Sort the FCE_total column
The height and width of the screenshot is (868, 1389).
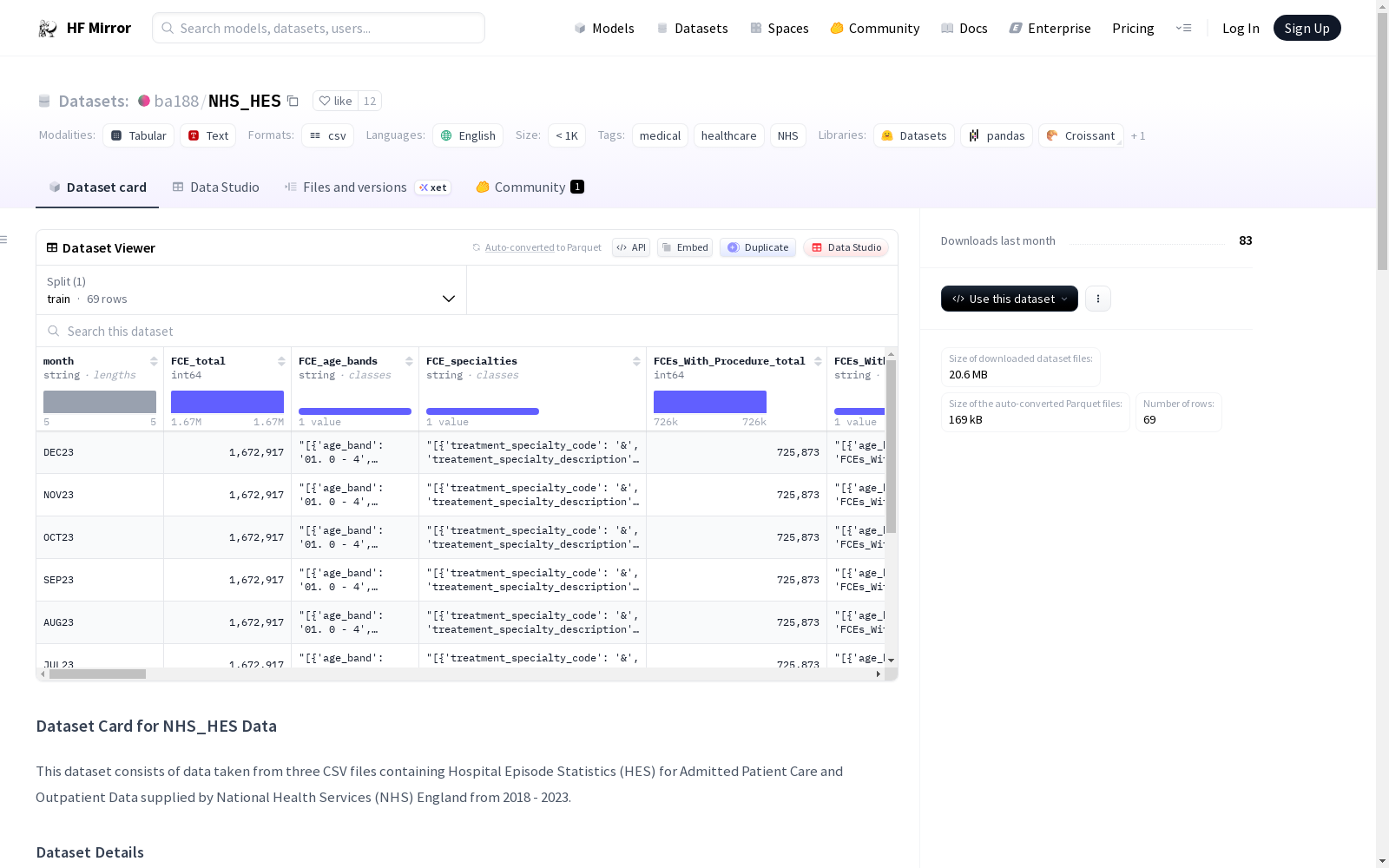[x=281, y=361]
